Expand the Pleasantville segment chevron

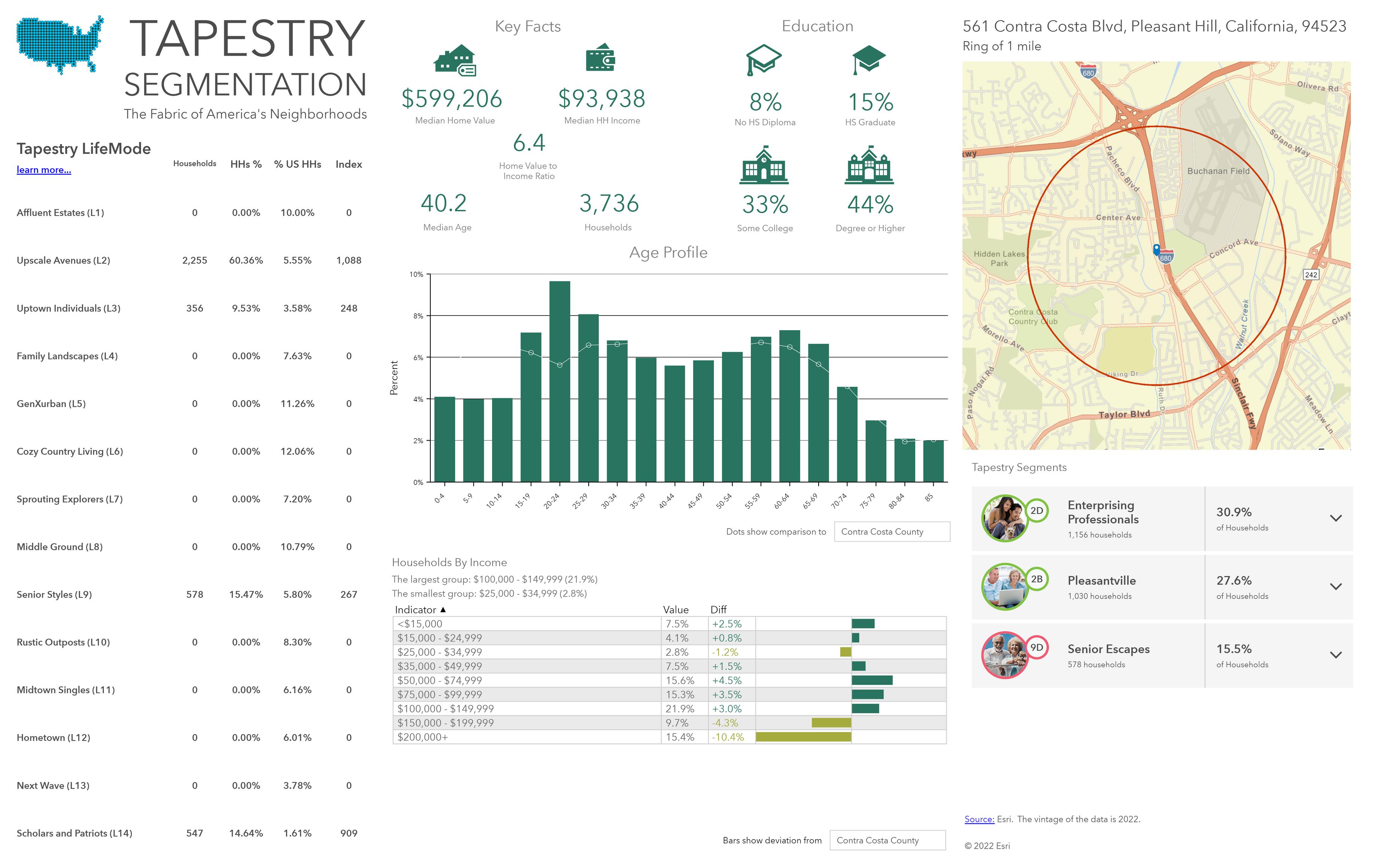point(1336,587)
